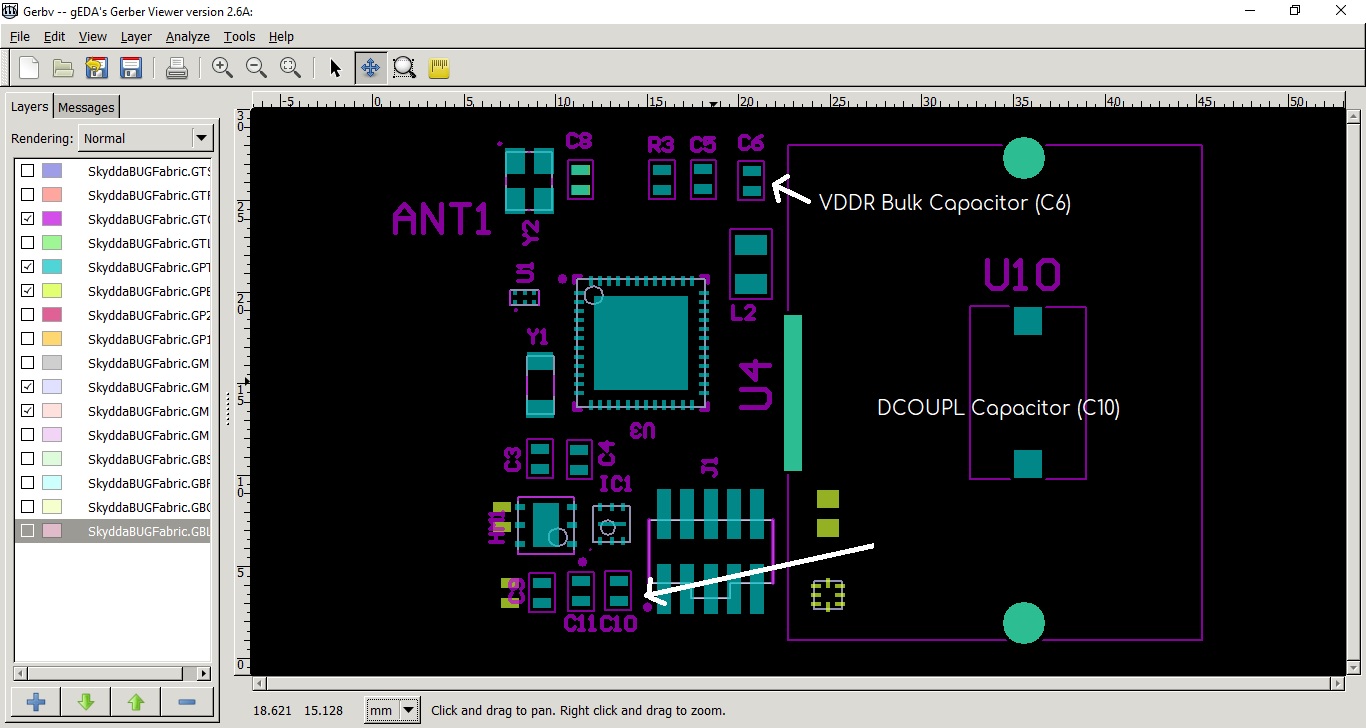
Task: Show the SkyddaBUGFabric.GTS layer
Action: [x=27, y=171]
